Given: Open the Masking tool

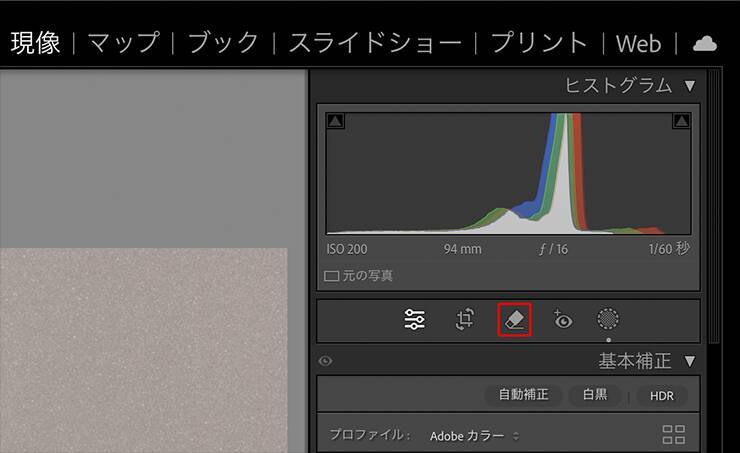Looking at the screenshot, I should pyautogui.click(x=608, y=320).
